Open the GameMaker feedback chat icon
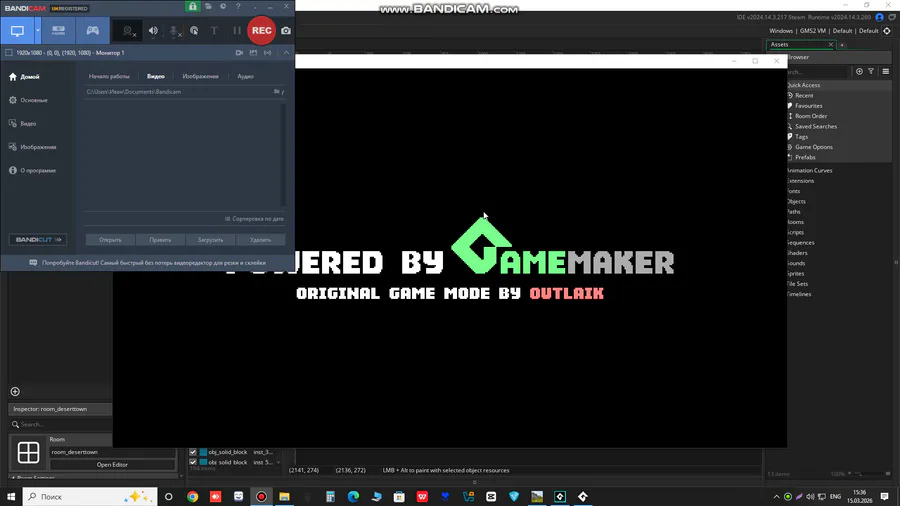Viewport: 900px width, 506px height. pos(892,17)
